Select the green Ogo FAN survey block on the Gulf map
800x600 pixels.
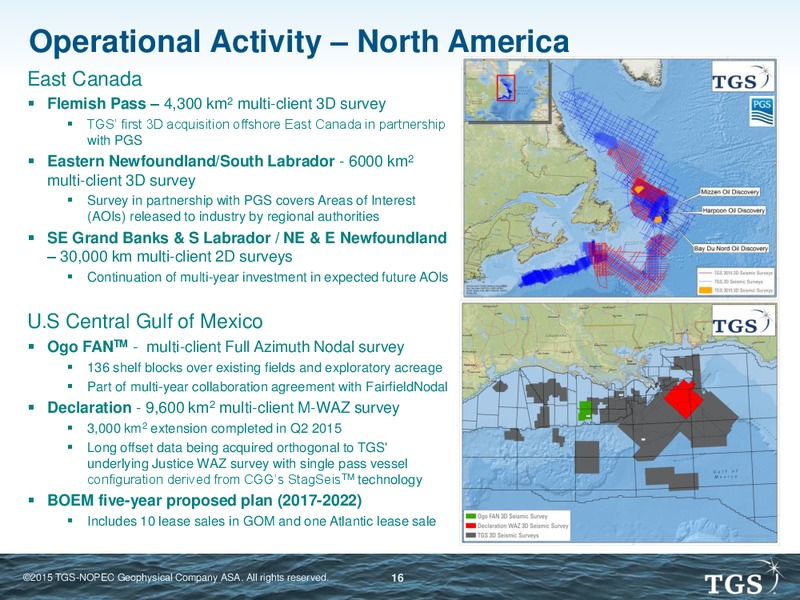point(585,410)
